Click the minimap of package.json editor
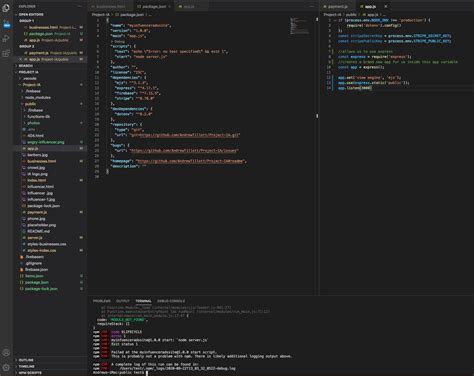Screen dimensions: 474x376 click(x=299, y=26)
